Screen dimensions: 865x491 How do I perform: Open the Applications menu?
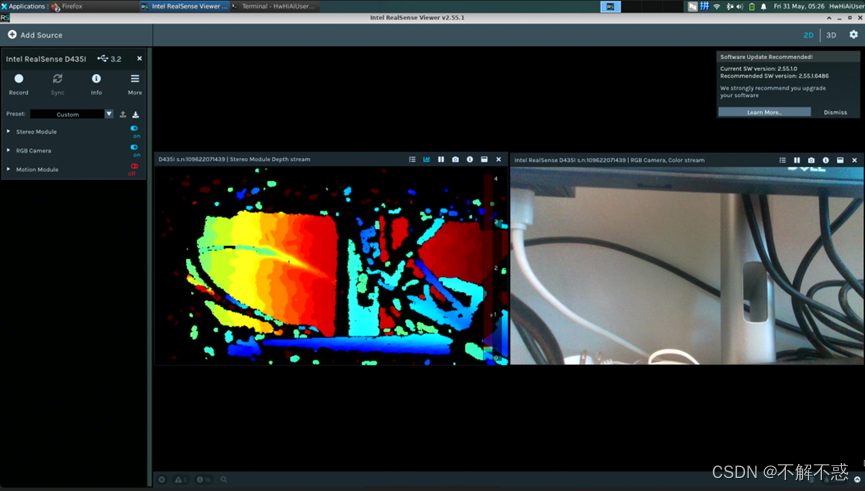(x=23, y=6)
